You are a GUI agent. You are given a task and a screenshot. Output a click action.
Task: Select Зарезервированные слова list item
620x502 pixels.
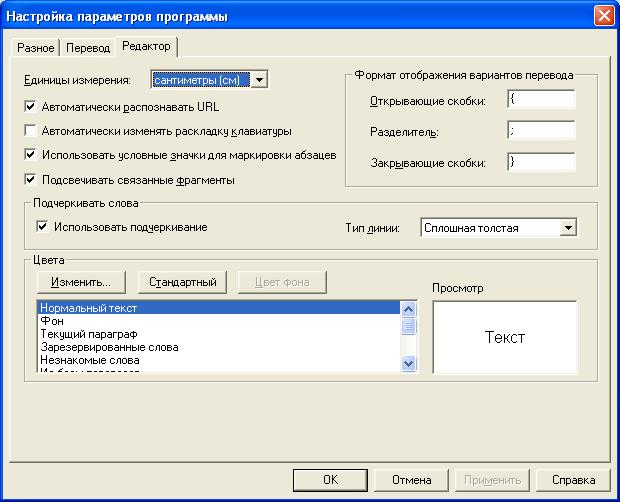tap(219, 347)
